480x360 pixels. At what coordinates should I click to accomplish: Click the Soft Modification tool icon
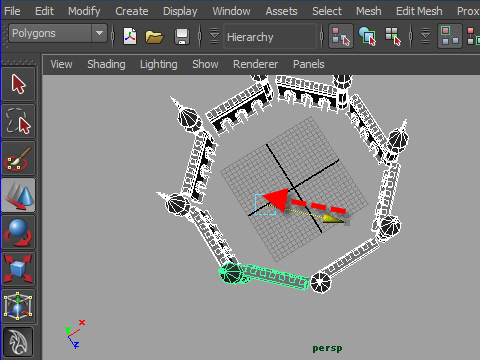[18, 342]
